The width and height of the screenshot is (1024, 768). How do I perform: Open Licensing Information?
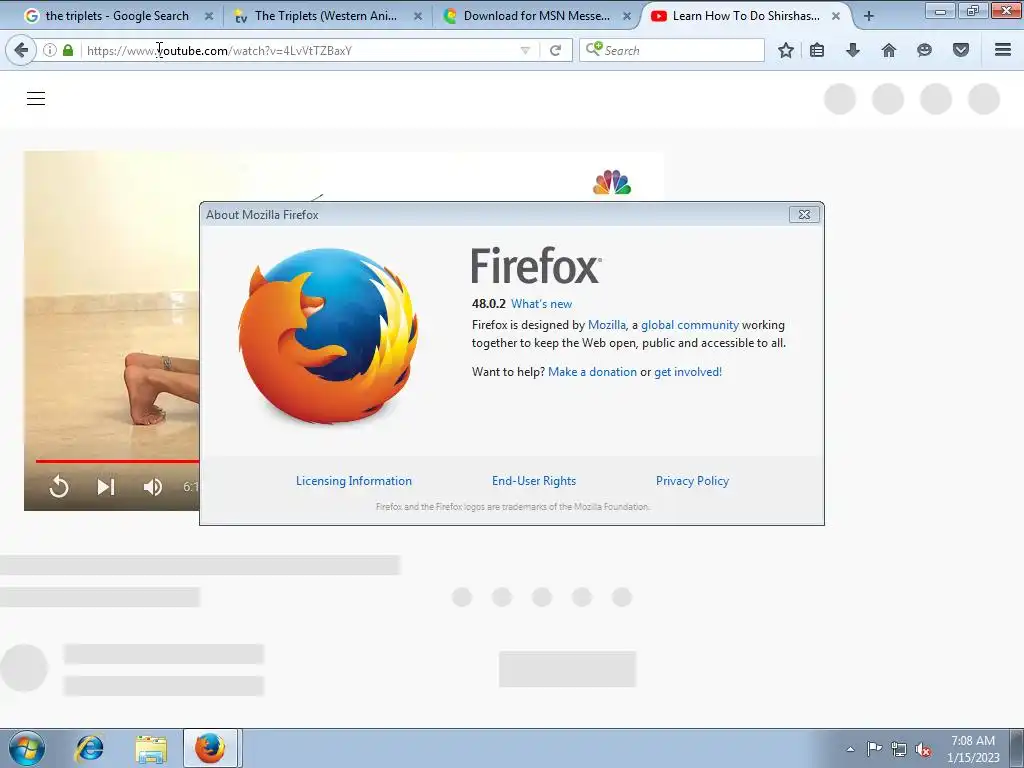[x=354, y=481]
